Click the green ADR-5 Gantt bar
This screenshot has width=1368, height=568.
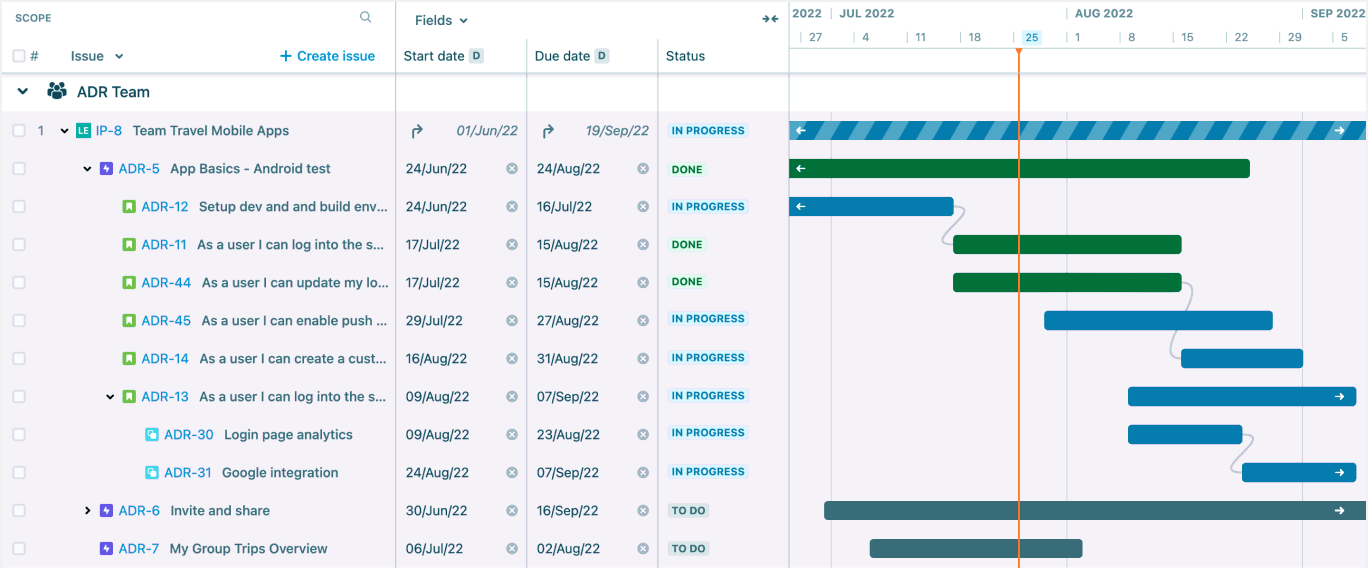coord(1020,169)
